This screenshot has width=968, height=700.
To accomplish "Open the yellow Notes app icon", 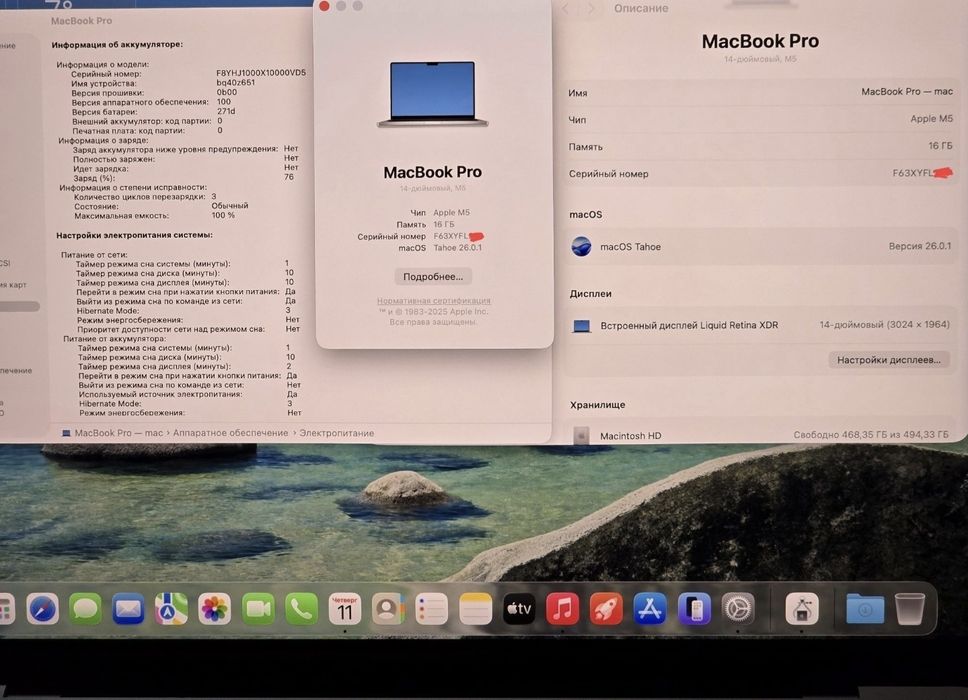I will (475, 609).
